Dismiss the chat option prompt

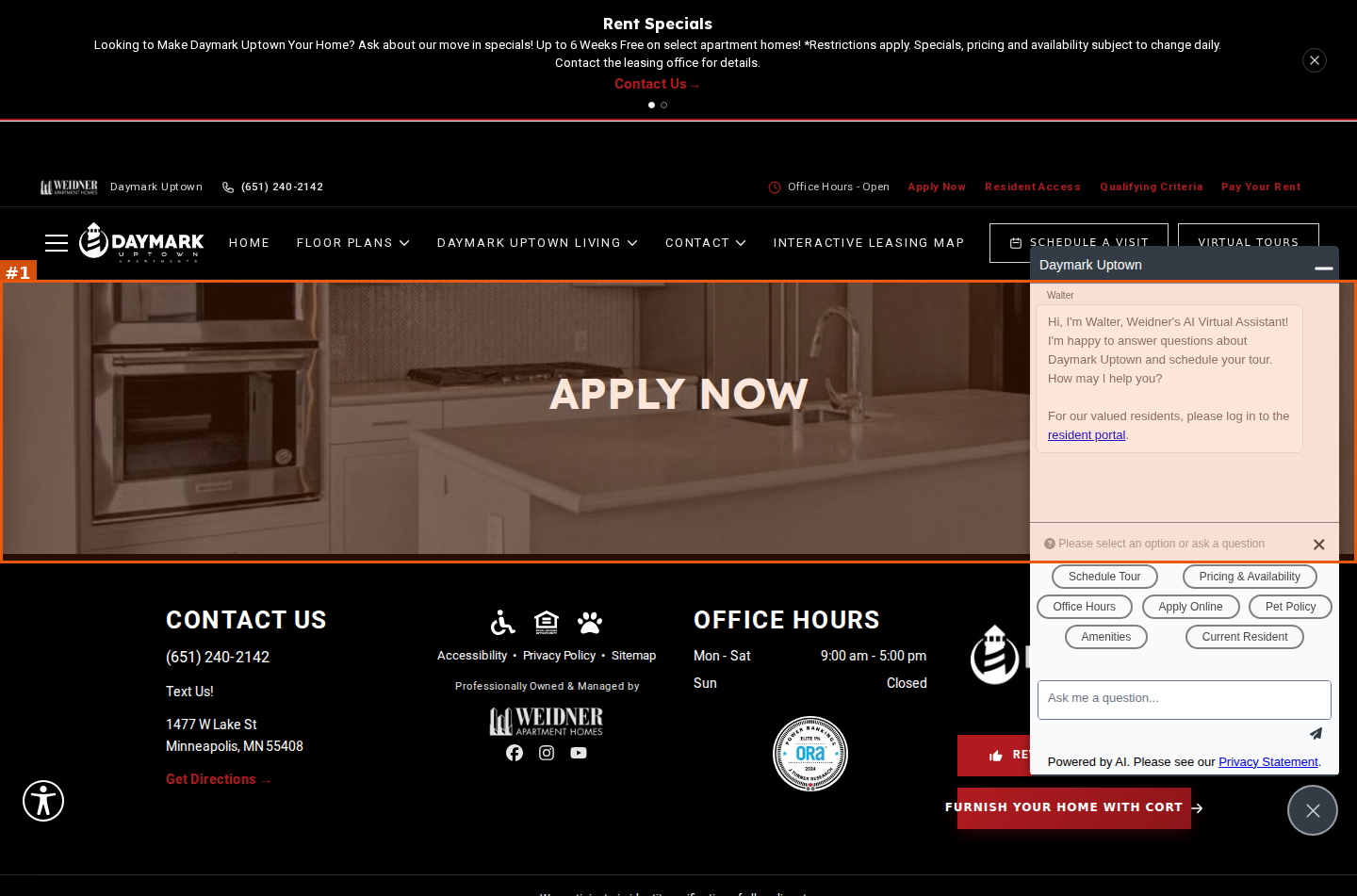1319,545
